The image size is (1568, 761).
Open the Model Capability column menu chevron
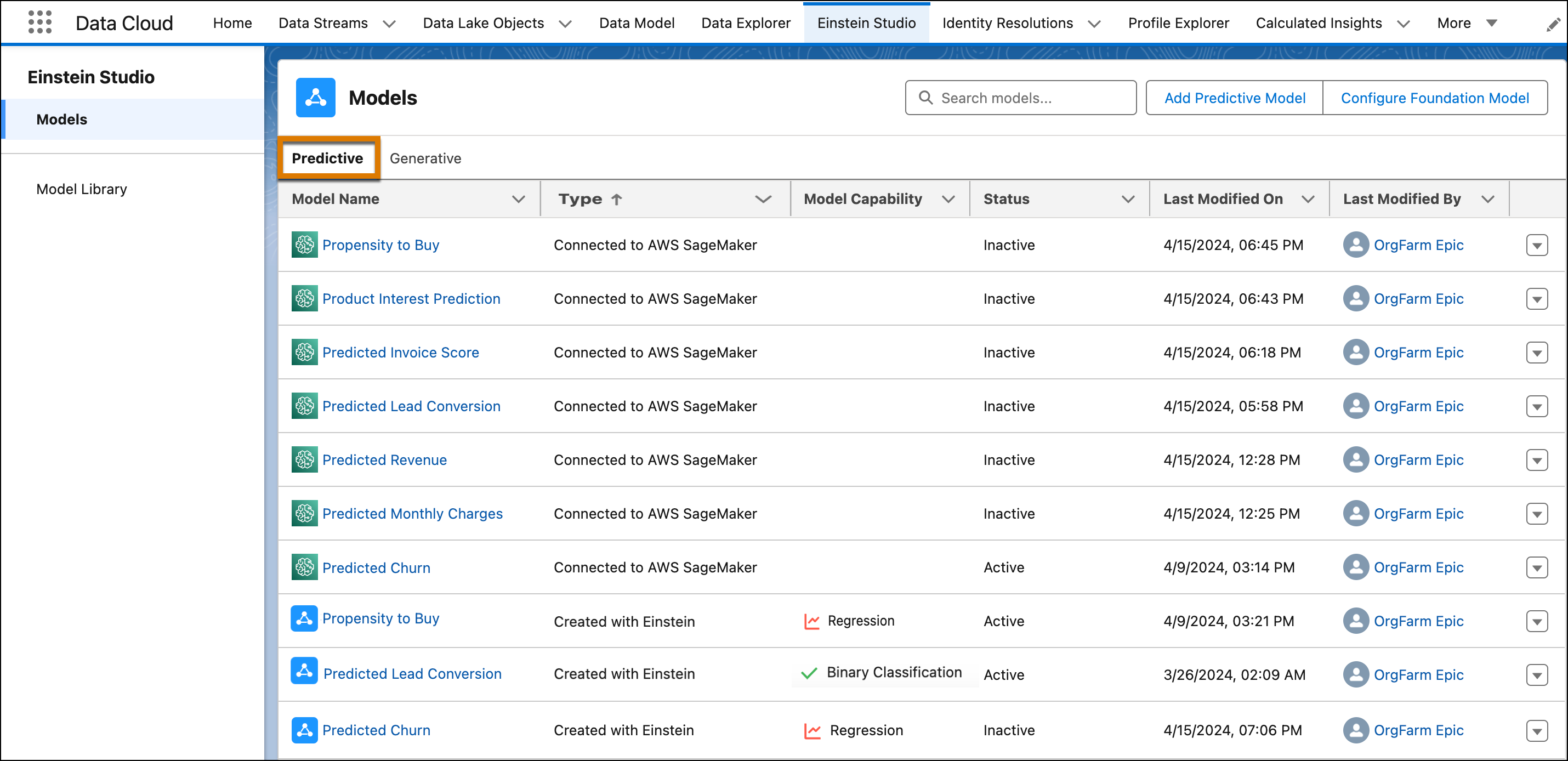[x=948, y=199]
